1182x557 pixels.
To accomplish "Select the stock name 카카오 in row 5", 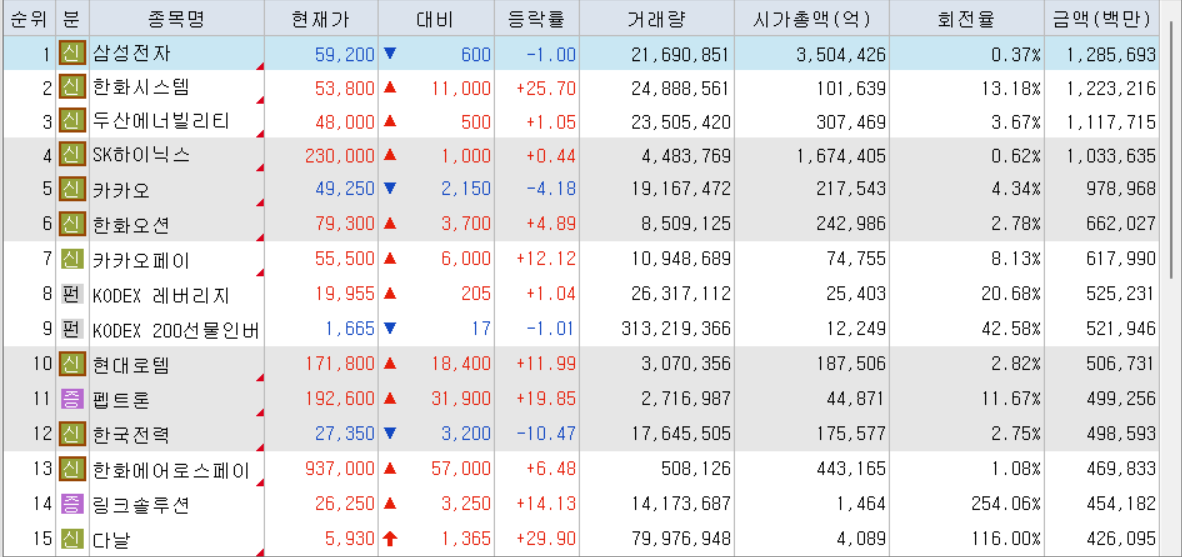I will click(122, 191).
